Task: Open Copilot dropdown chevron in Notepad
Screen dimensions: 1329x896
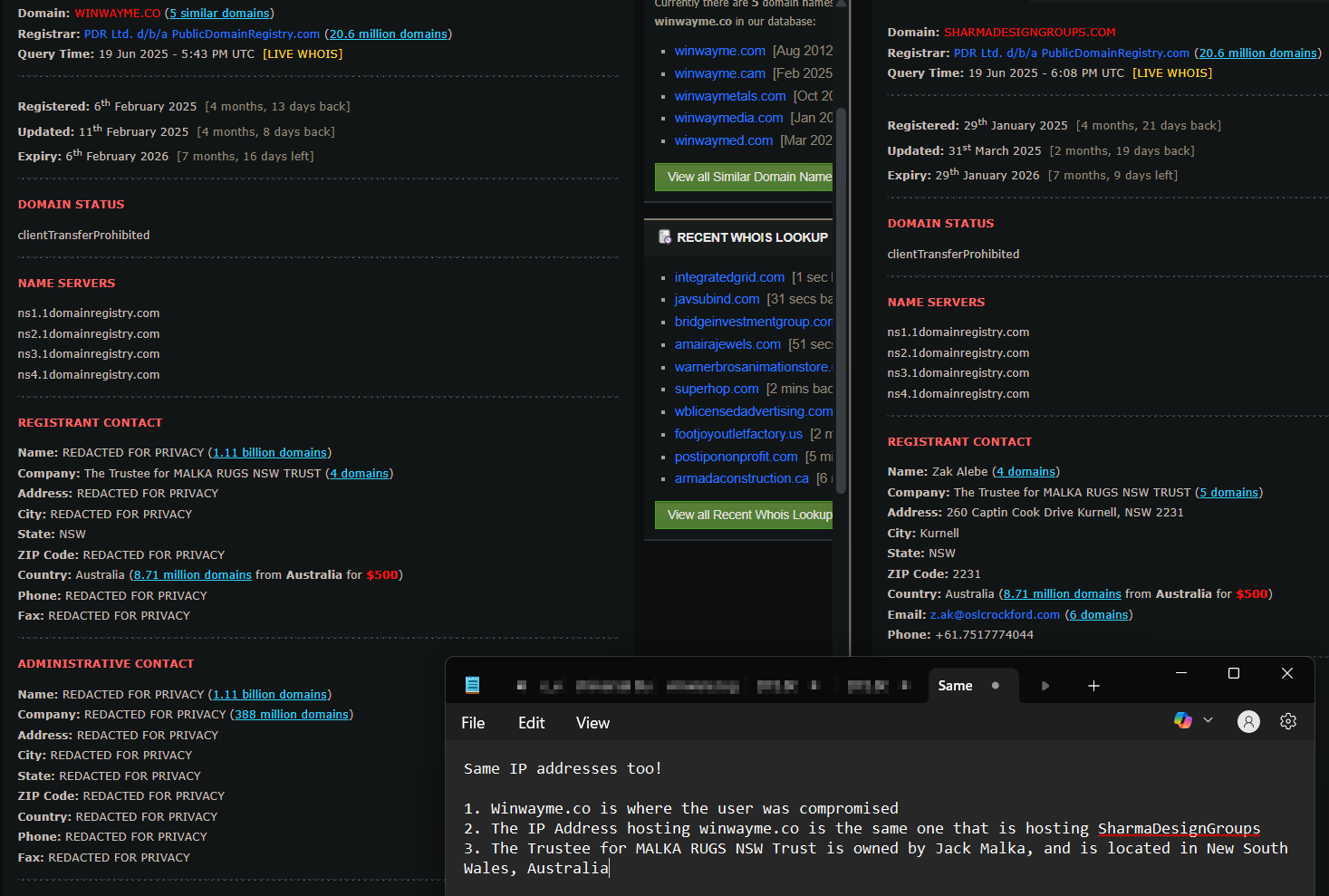Action: 1208,720
